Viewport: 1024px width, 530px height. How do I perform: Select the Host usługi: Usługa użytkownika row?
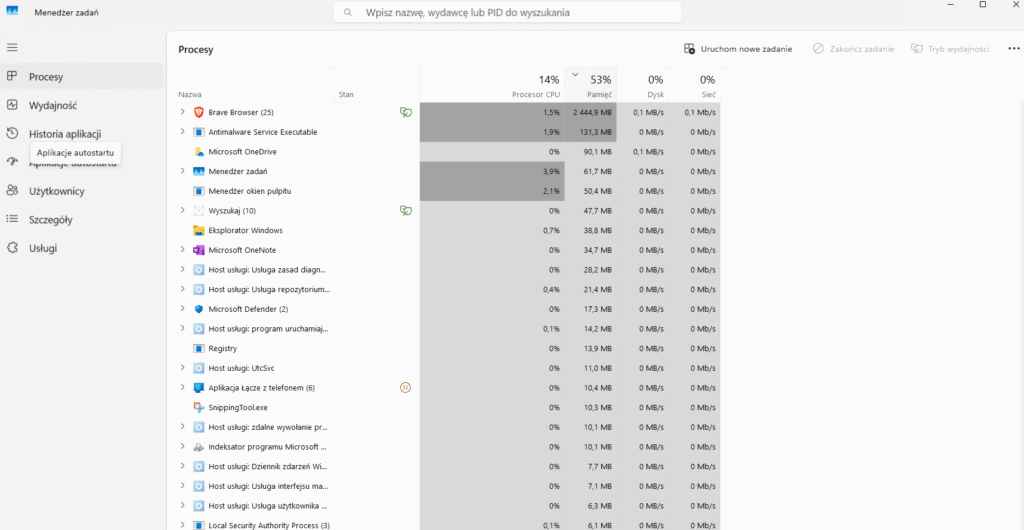point(444,506)
